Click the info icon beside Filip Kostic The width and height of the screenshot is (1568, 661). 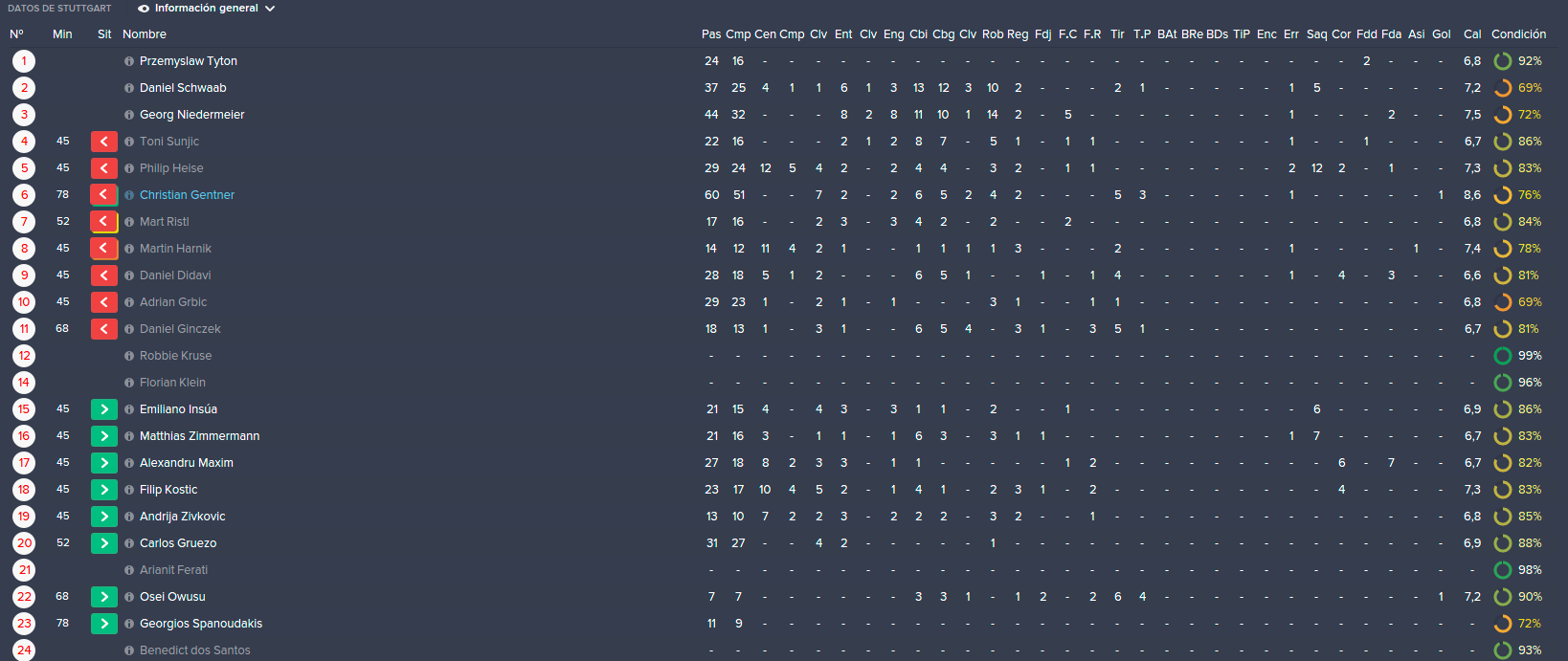(x=129, y=490)
